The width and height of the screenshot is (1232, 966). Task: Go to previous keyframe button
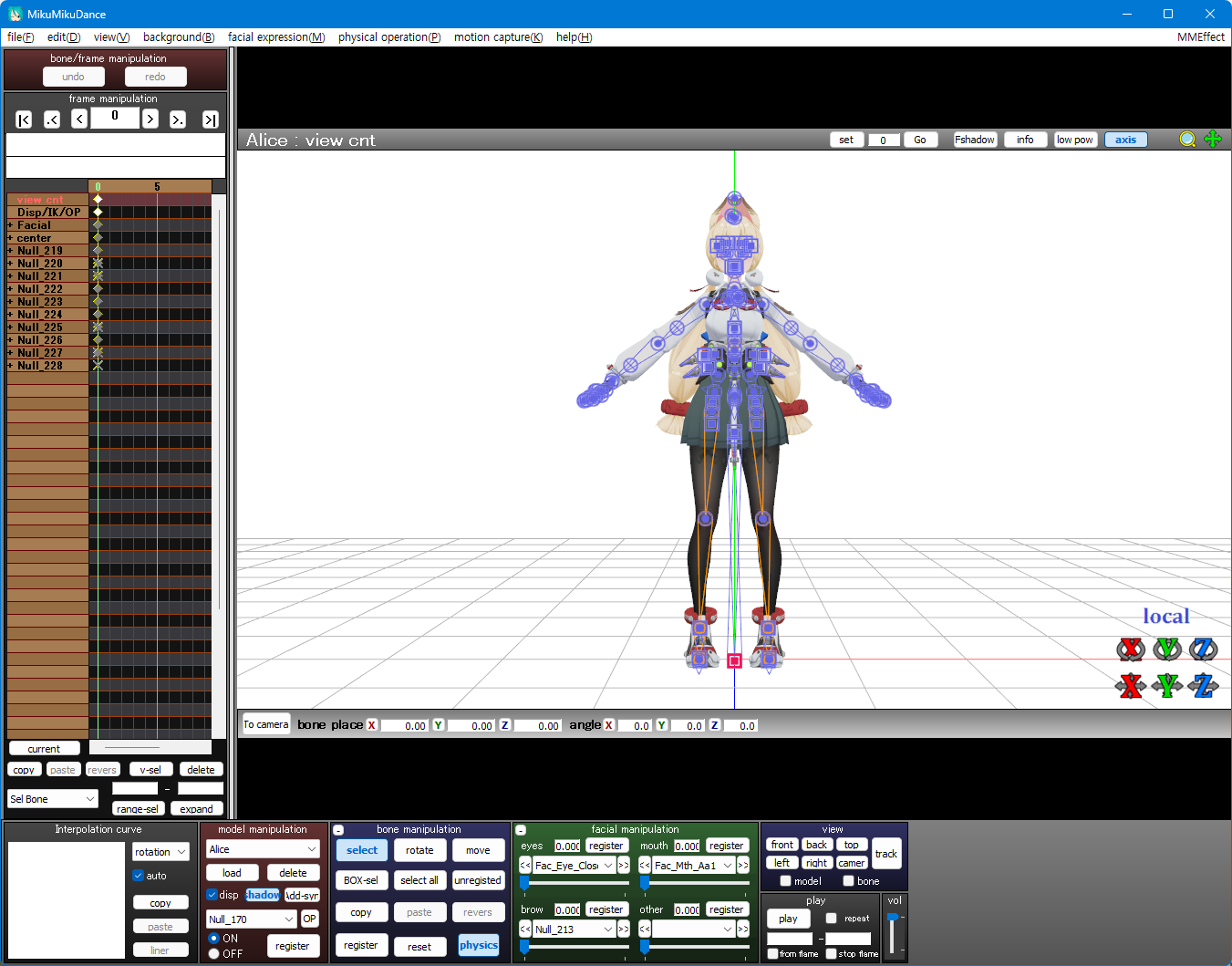click(52, 119)
